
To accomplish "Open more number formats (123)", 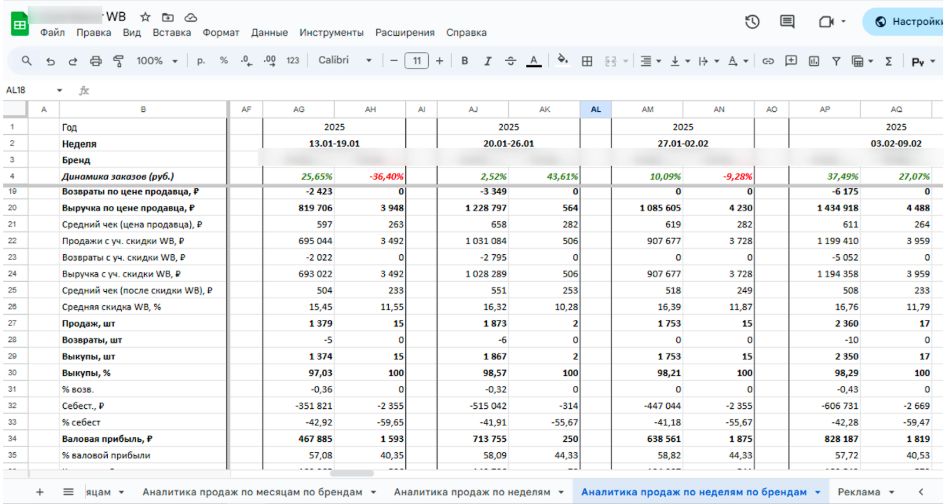I will (293, 60).
